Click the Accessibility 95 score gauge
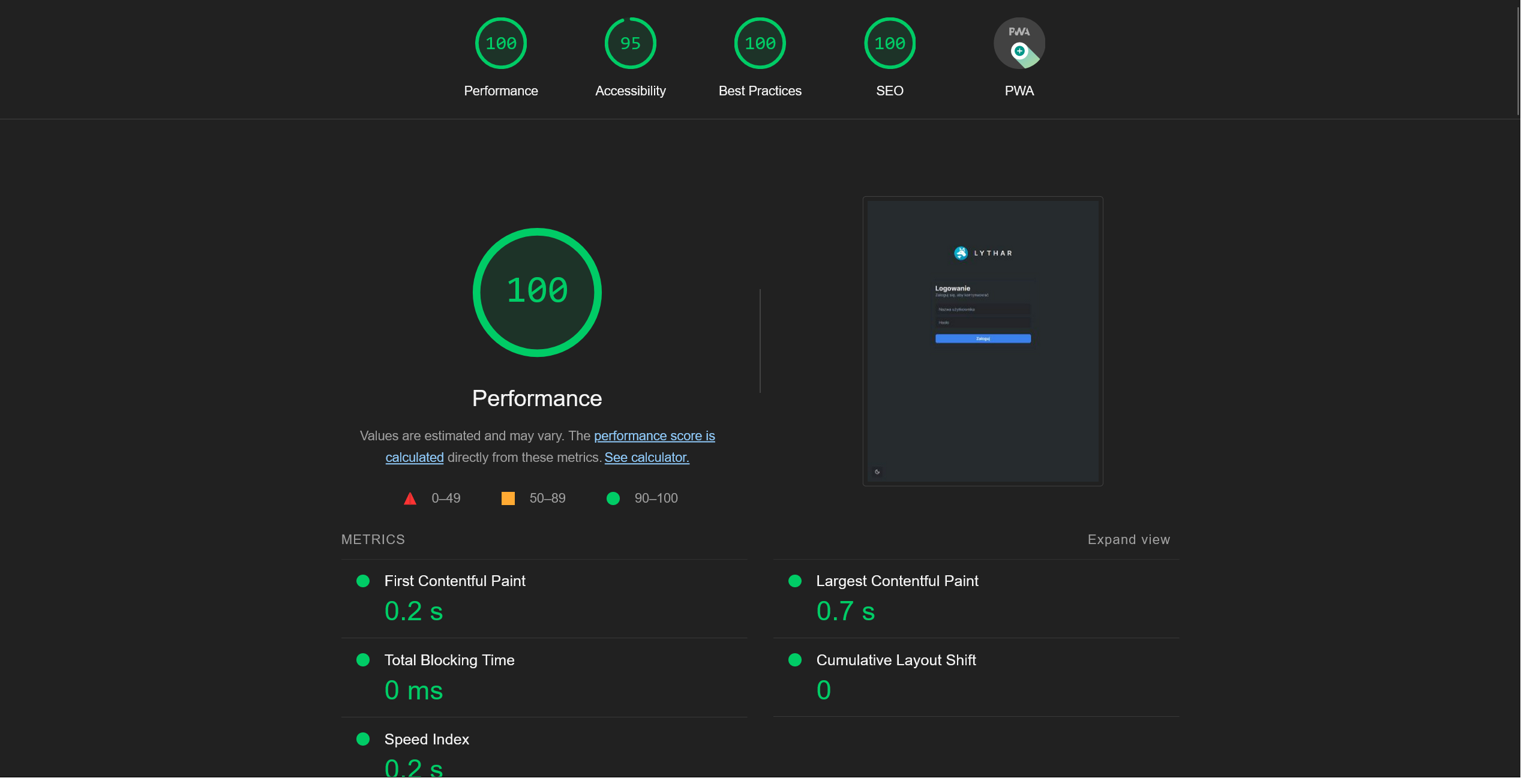 (x=630, y=43)
